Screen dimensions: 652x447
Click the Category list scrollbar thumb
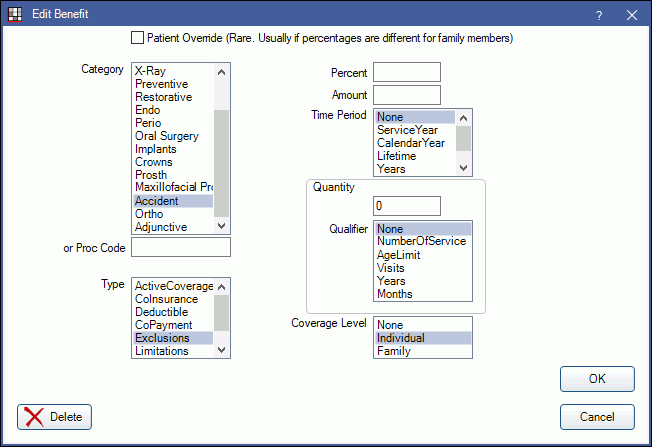click(x=222, y=163)
